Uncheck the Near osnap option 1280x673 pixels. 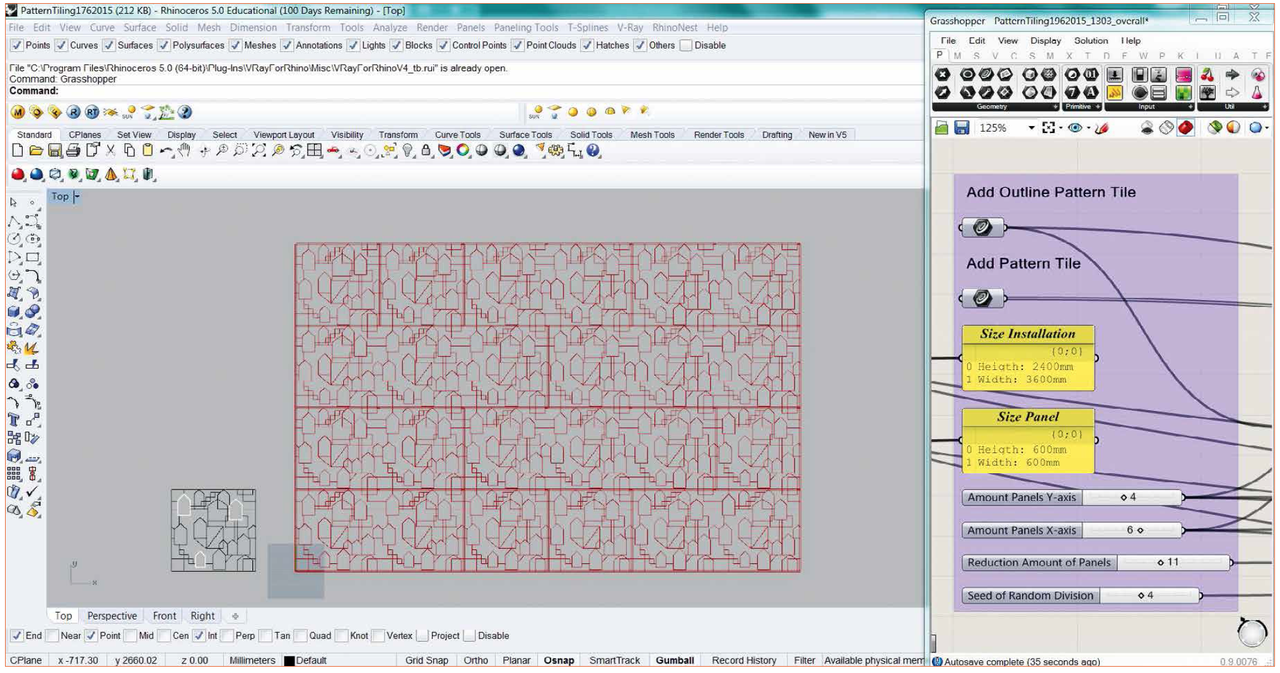tap(50, 635)
